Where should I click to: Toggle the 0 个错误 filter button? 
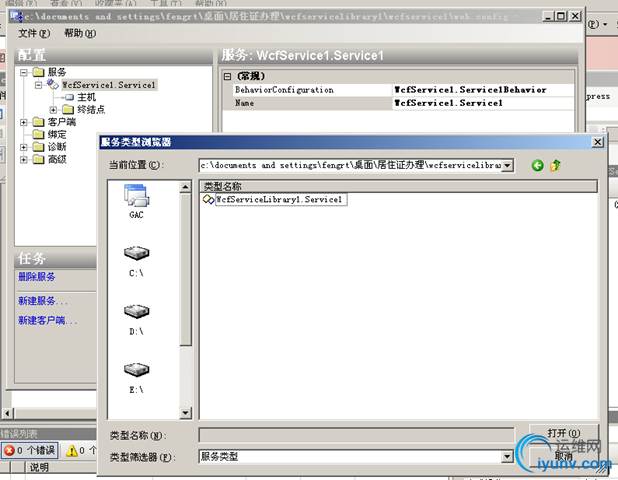click(30, 450)
